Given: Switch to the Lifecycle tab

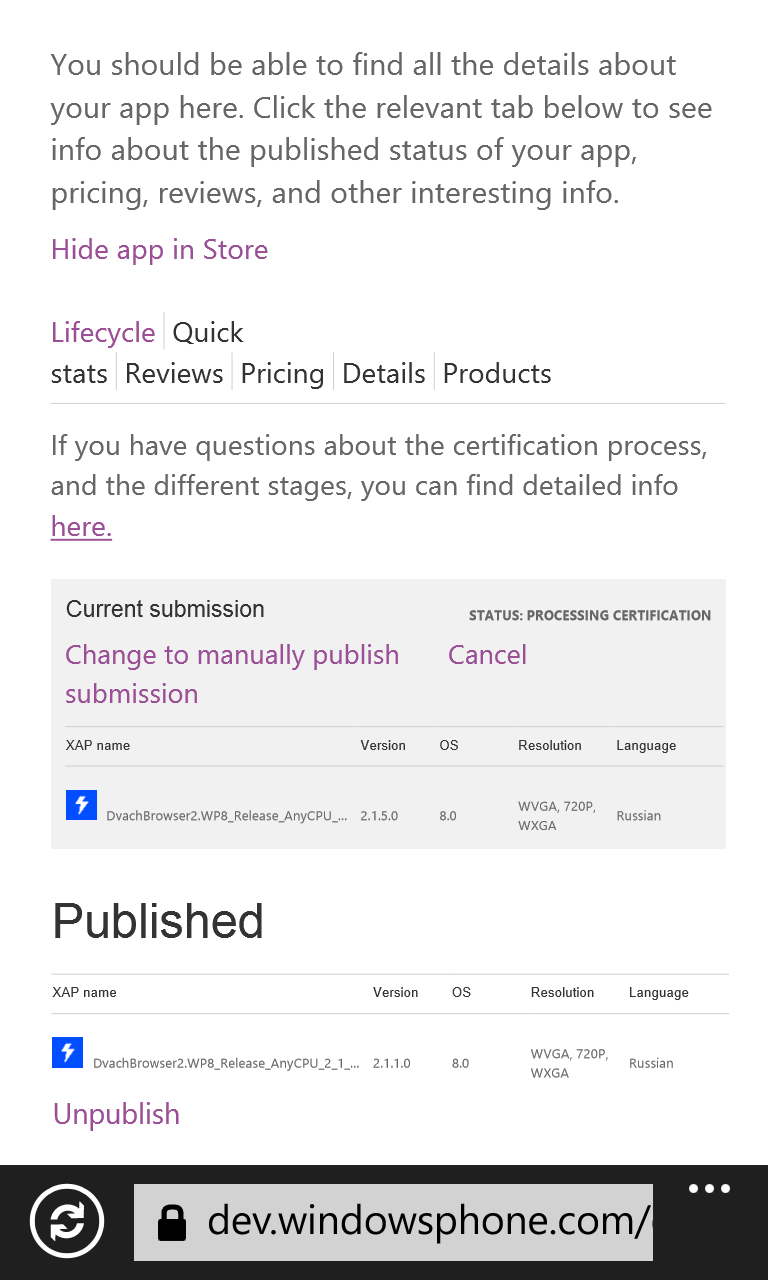Looking at the screenshot, I should [103, 332].
